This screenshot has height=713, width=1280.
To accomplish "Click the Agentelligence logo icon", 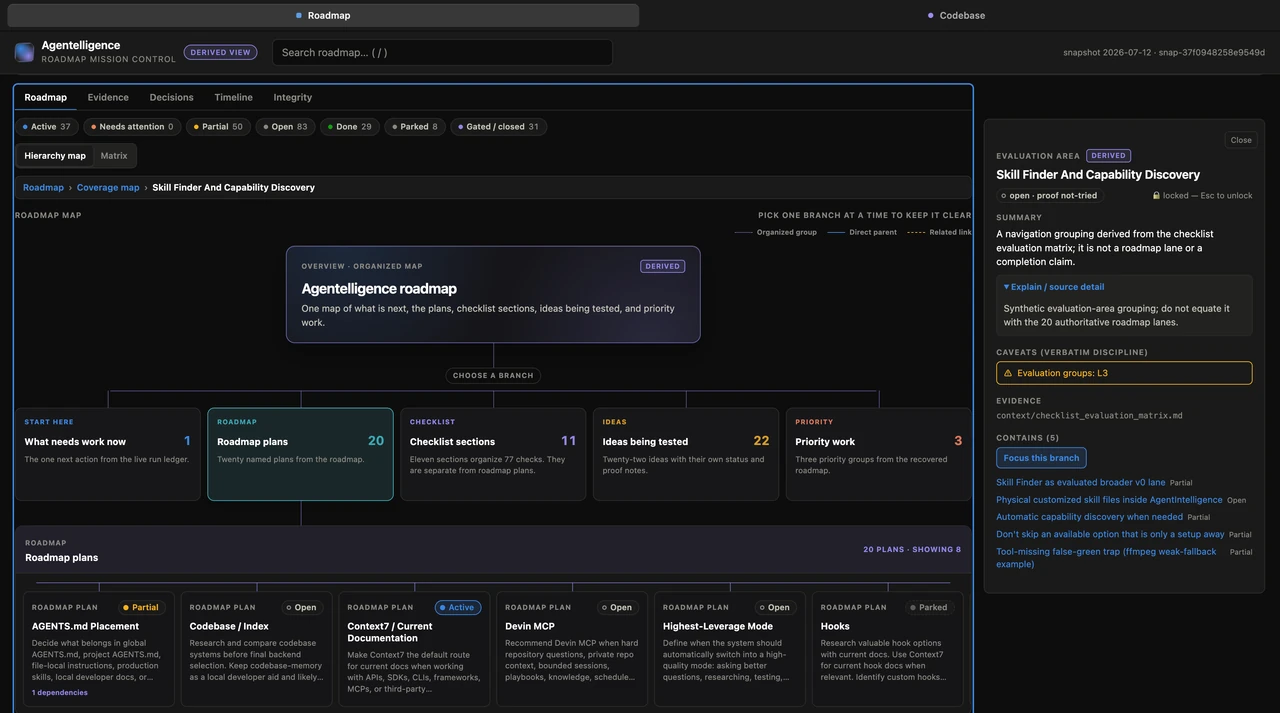I will (x=24, y=52).
